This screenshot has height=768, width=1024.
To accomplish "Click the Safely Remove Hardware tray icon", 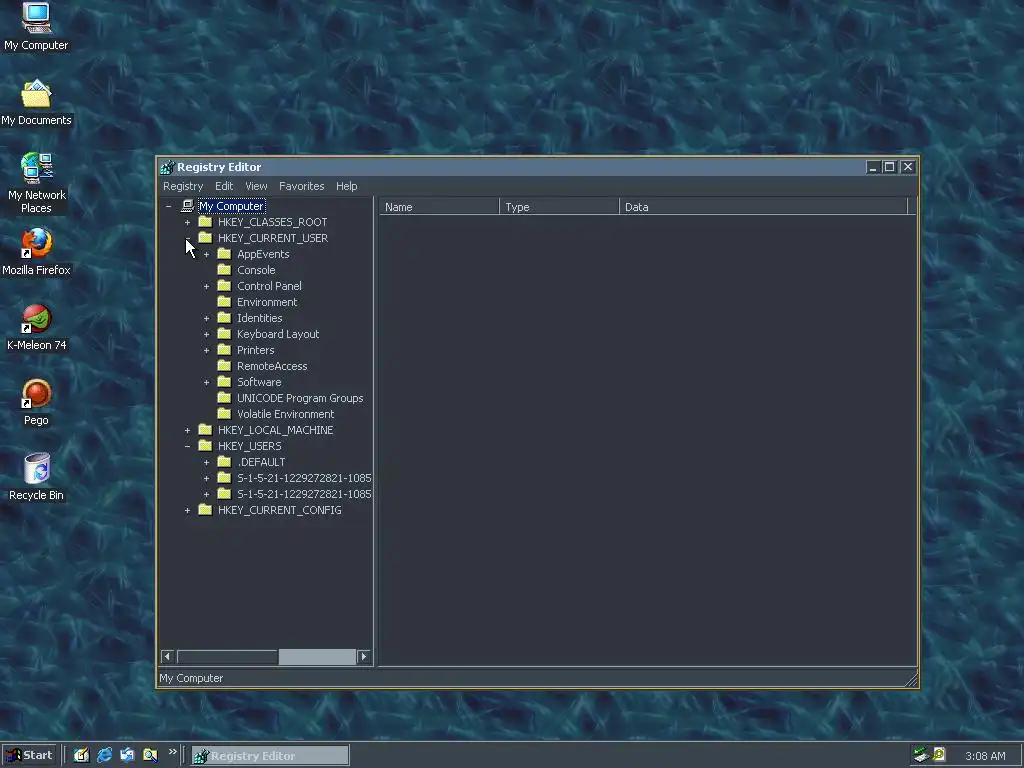I will (921, 755).
